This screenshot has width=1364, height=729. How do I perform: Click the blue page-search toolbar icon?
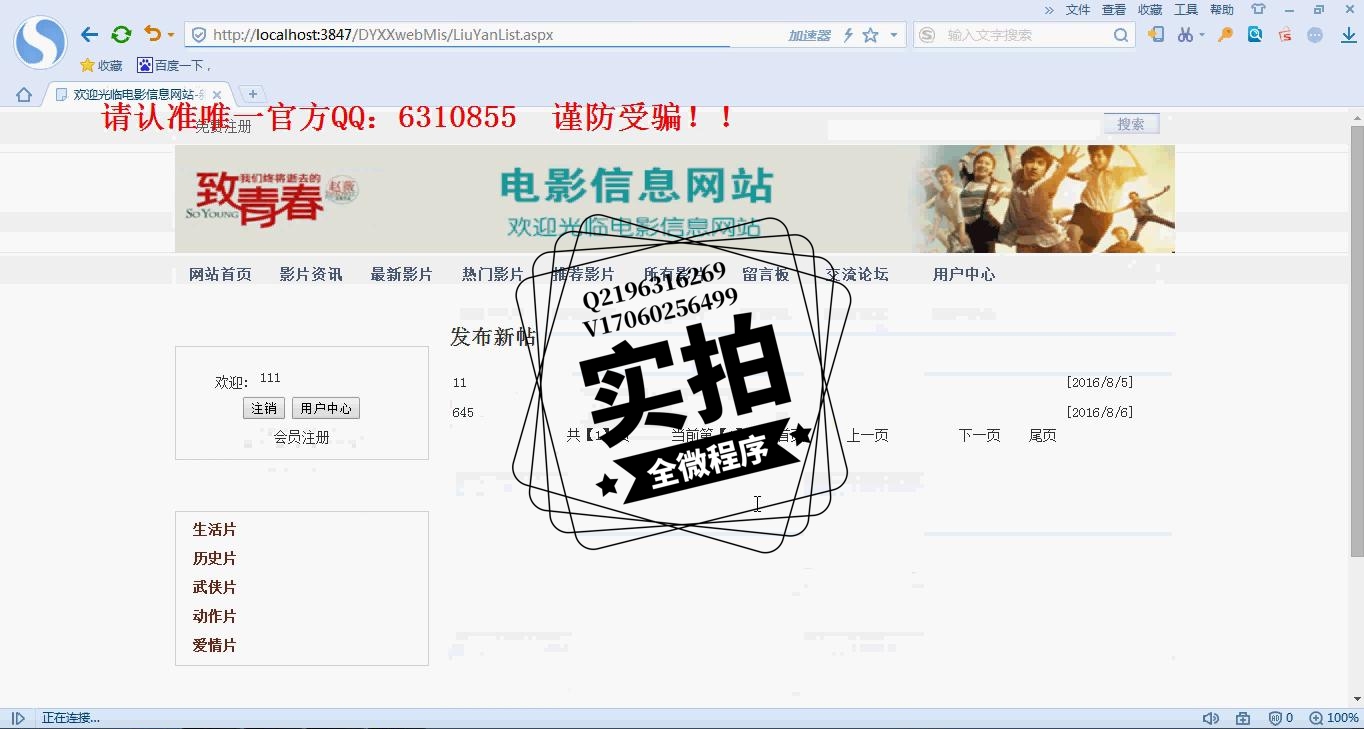[1255, 34]
